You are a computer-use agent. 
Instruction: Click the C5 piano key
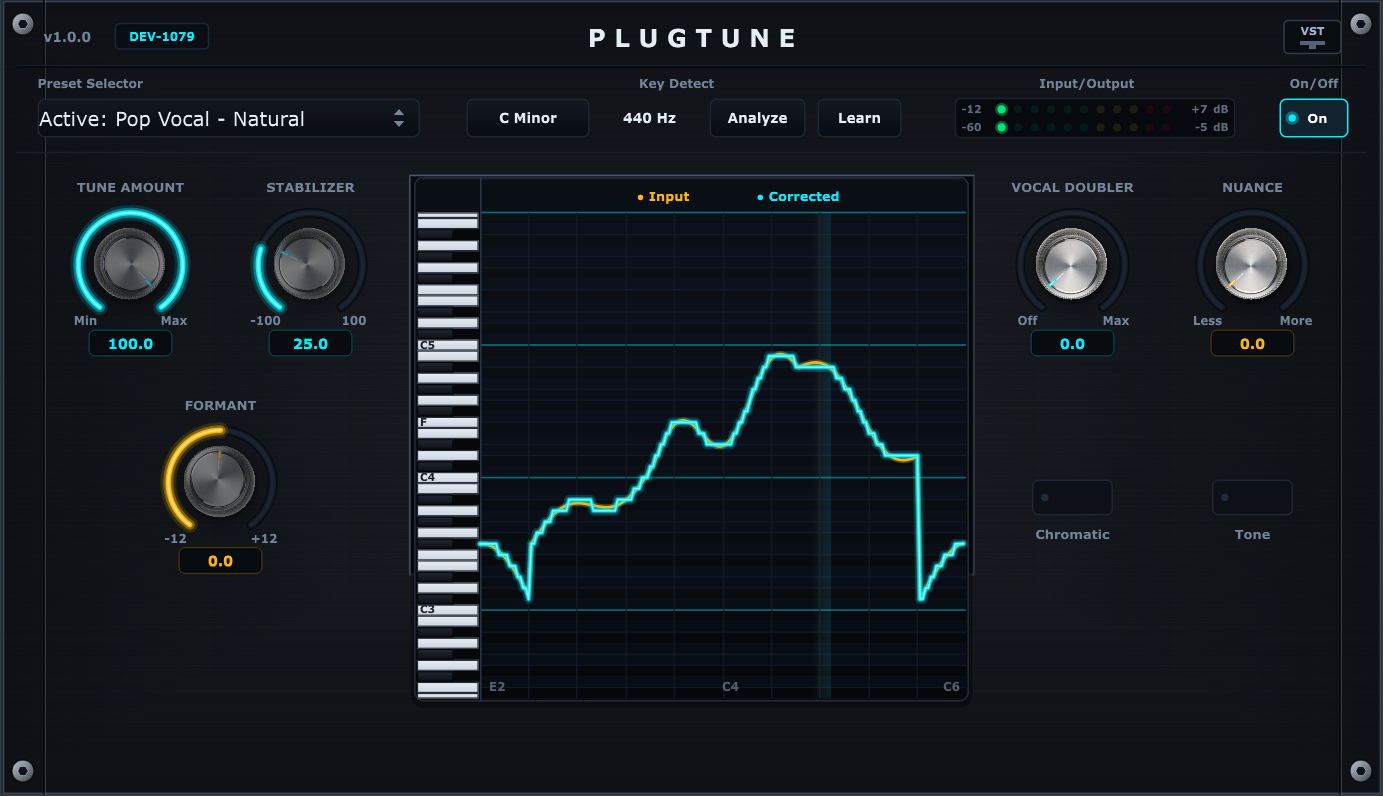pyautogui.click(x=447, y=345)
